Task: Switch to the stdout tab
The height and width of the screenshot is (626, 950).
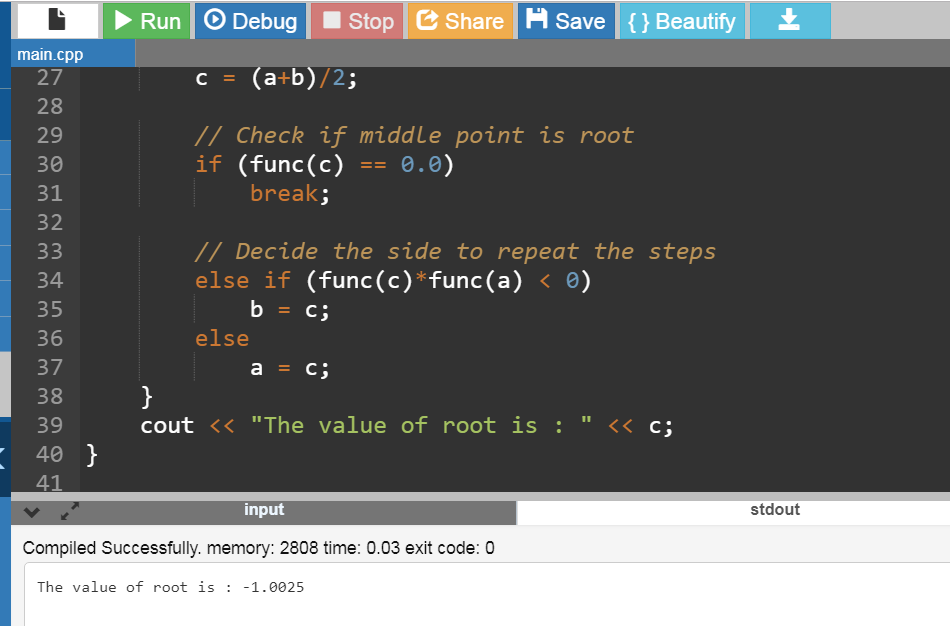Action: tap(775, 510)
